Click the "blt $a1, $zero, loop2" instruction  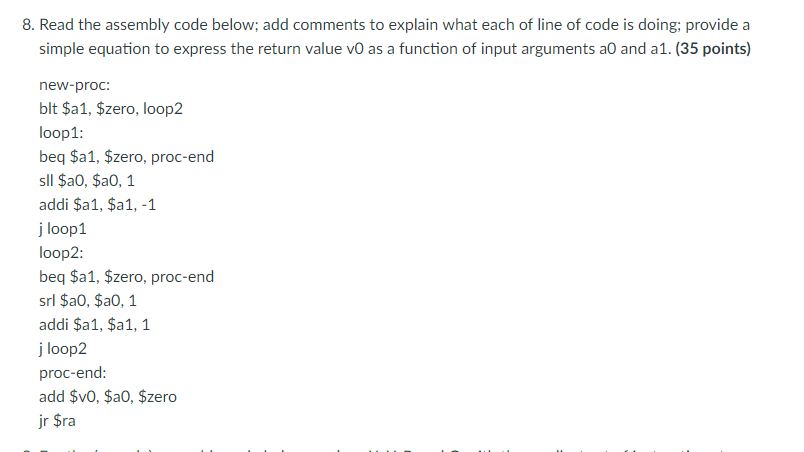pos(111,109)
